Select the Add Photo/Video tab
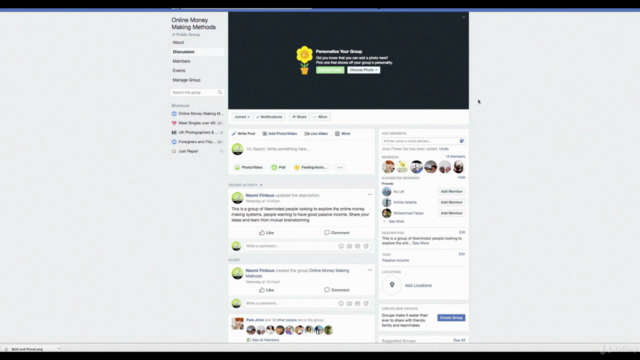The height and width of the screenshot is (360, 640). 280,133
